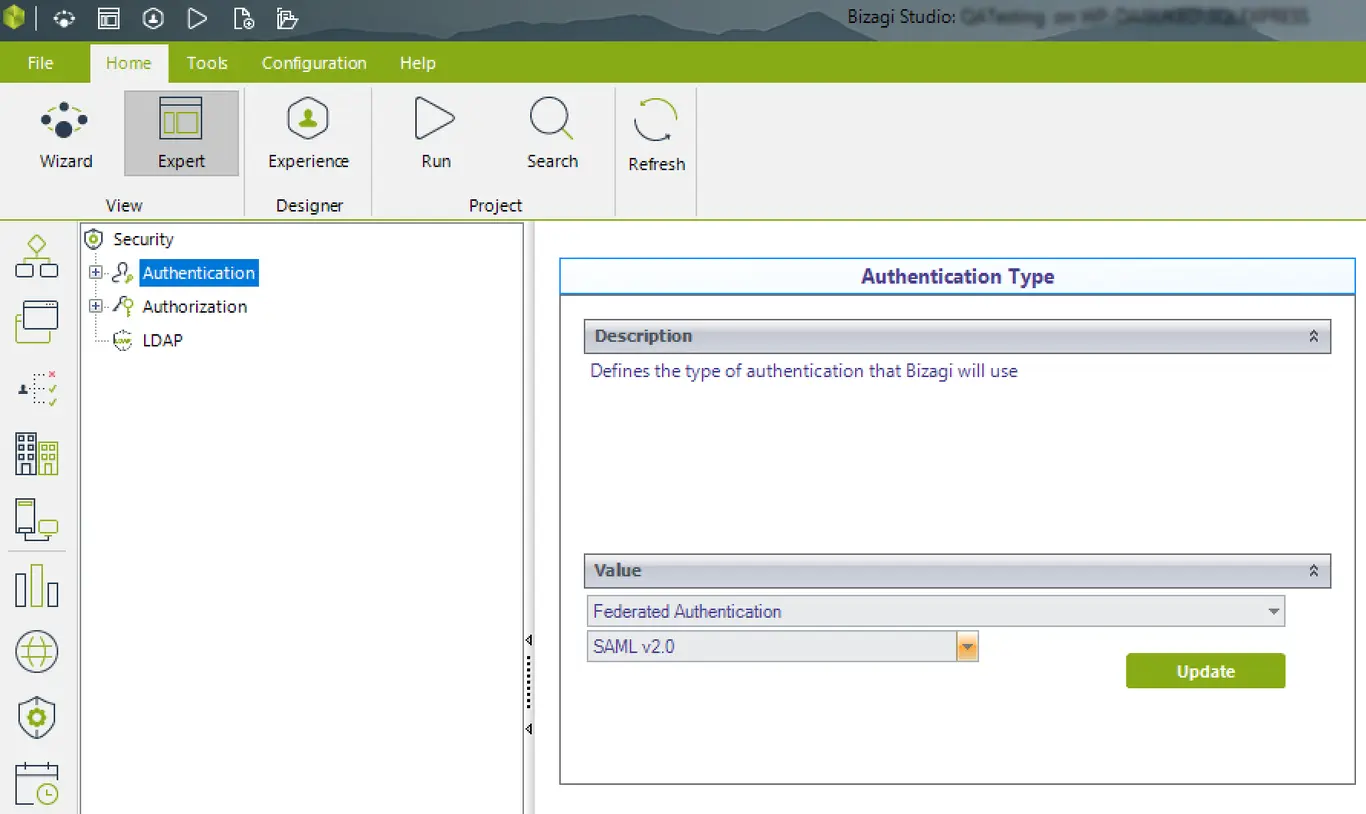Open project Search
The height and width of the screenshot is (814, 1366).
[x=552, y=134]
